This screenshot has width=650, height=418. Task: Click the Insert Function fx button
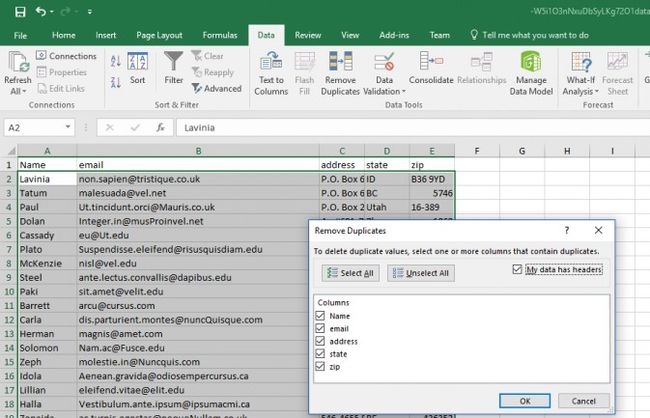coord(160,128)
